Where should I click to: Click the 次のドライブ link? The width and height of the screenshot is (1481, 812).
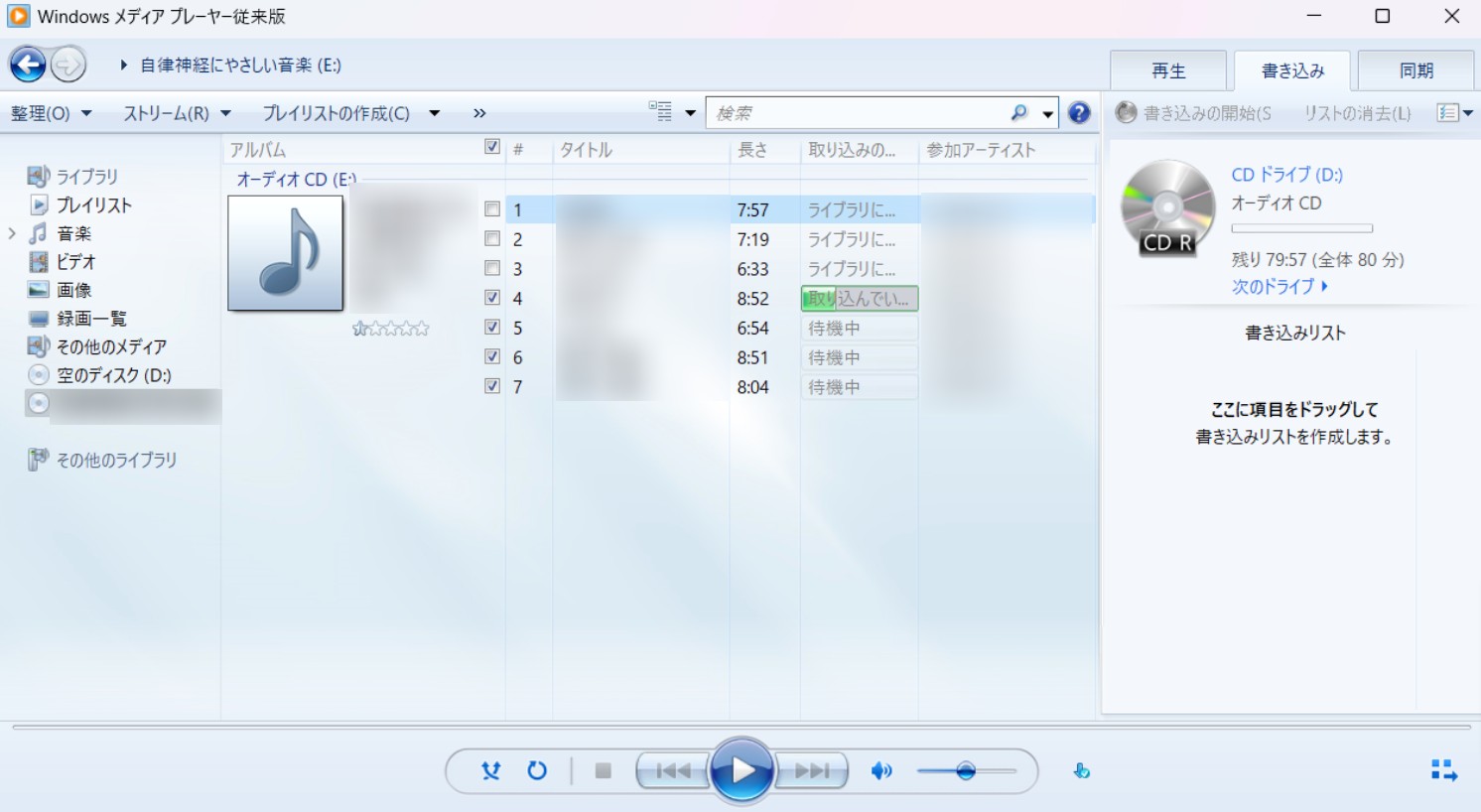[x=1279, y=287]
